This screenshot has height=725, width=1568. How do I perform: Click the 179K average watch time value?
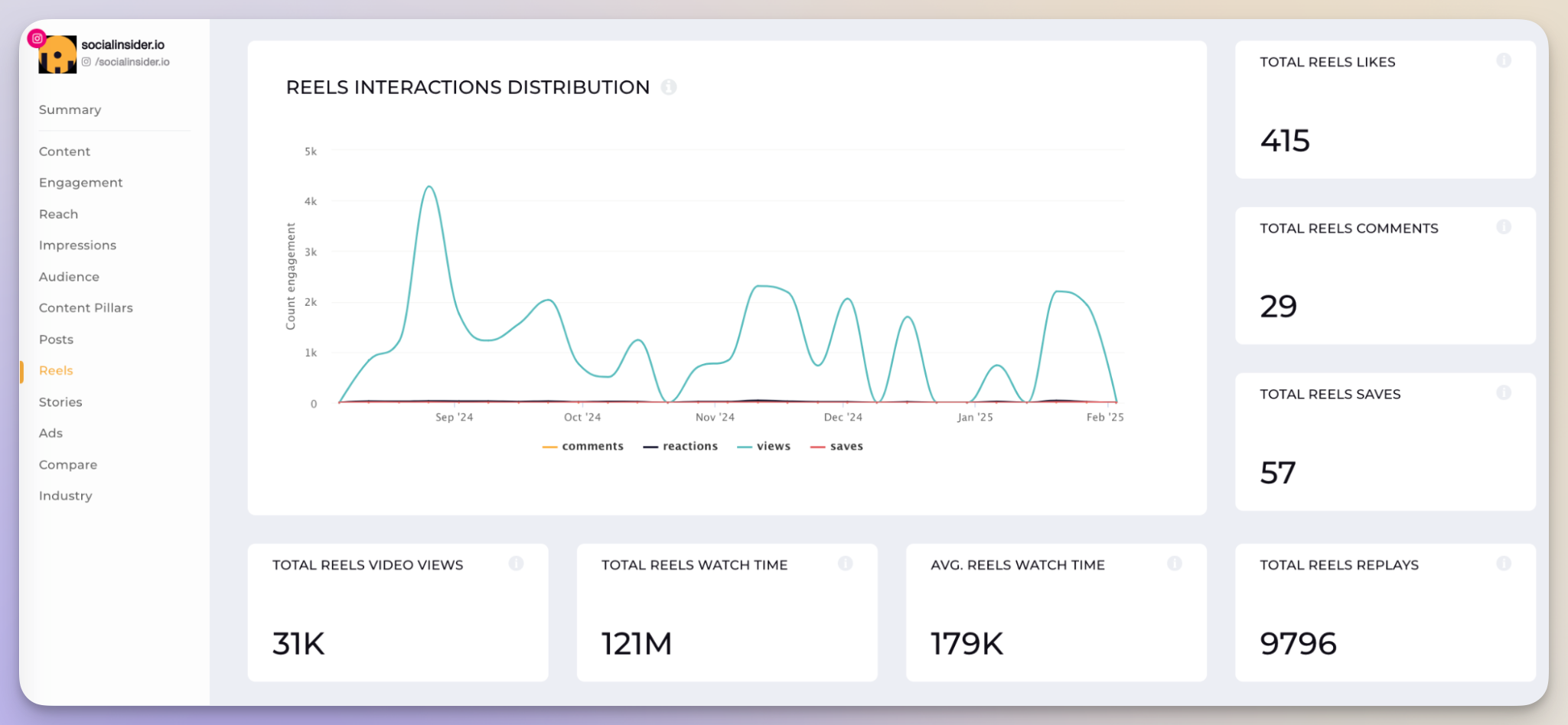[967, 644]
